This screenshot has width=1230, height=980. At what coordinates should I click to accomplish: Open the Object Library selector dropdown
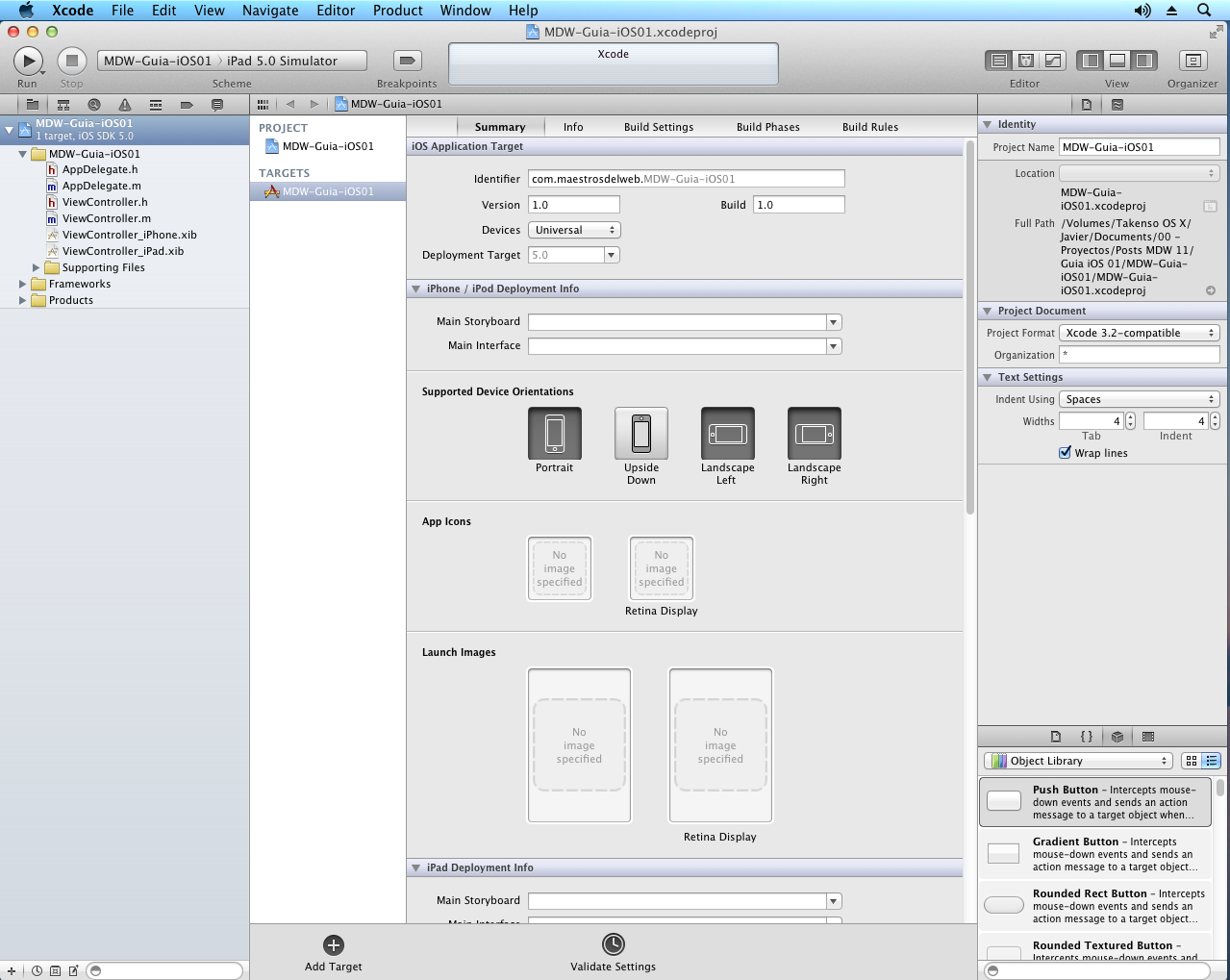pos(1078,761)
